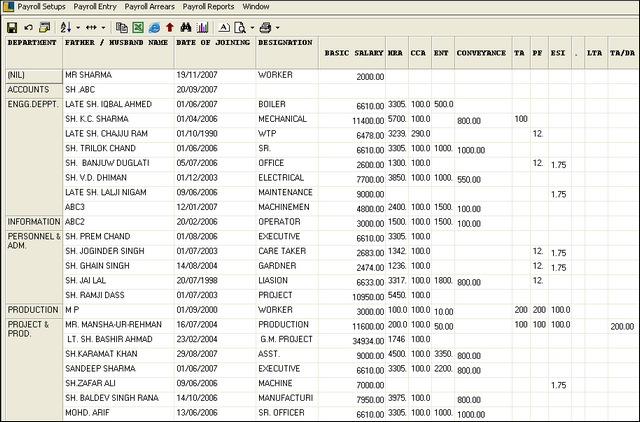Select the ACCOUNTS department cell
This screenshot has width=640, height=422.
pos(34,91)
